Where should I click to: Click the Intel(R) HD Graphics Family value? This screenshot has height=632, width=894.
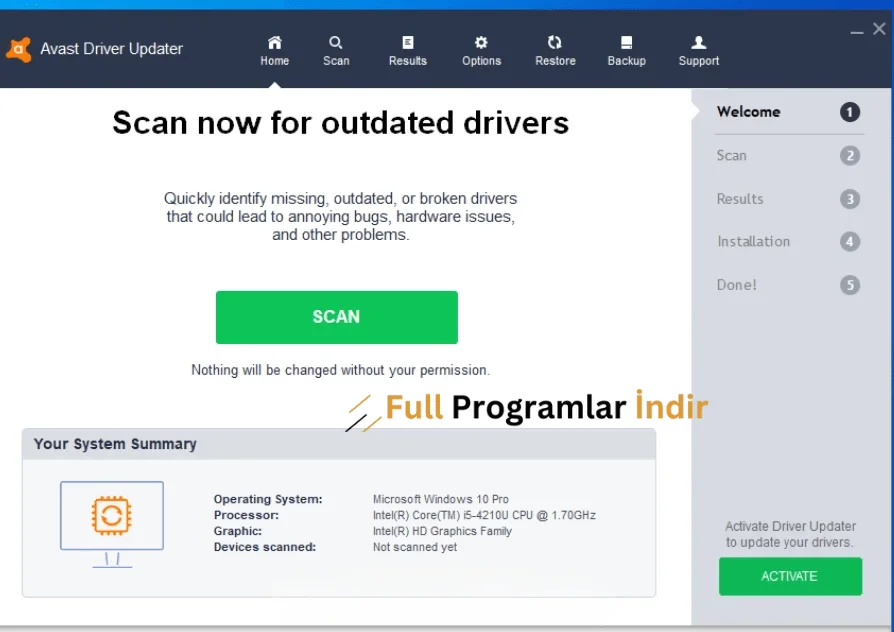point(442,531)
